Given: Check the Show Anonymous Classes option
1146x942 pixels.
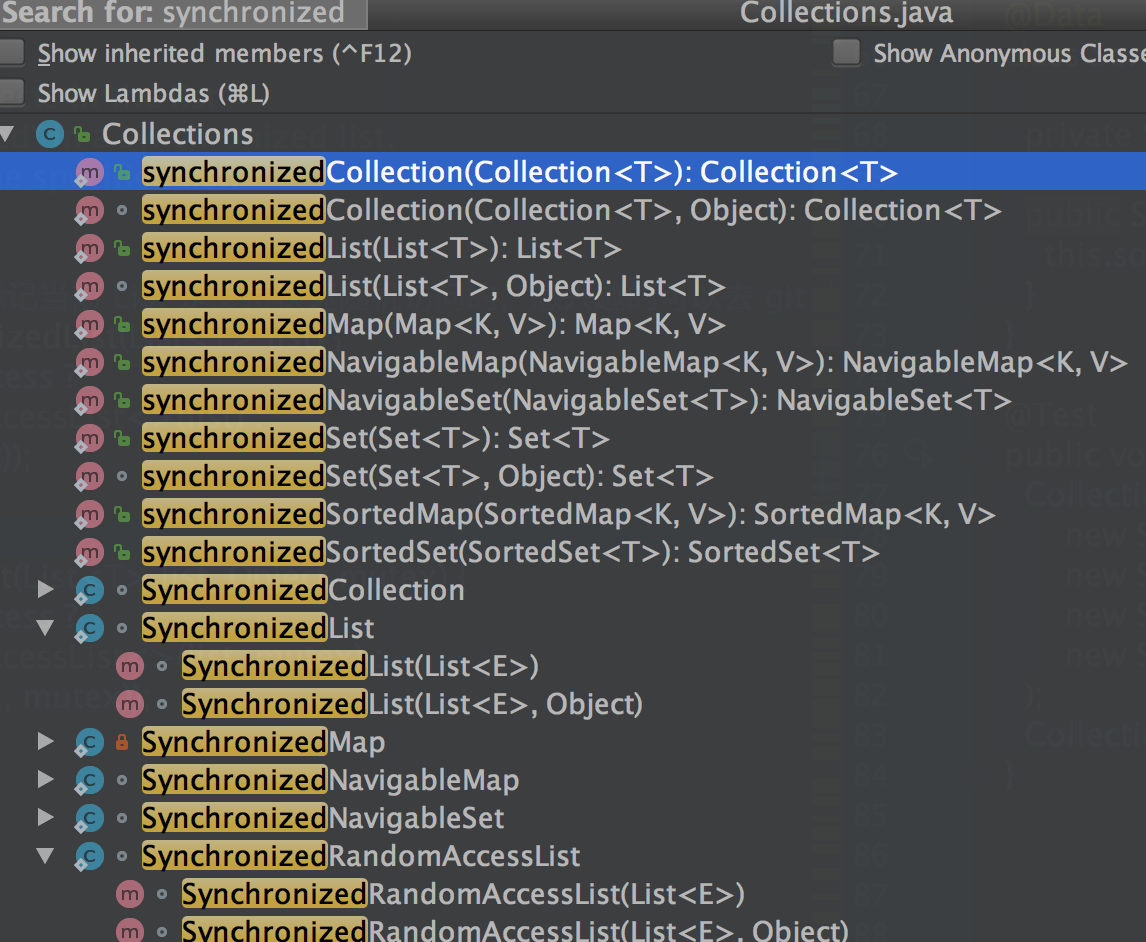Looking at the screenshot, I should (847, 54).
